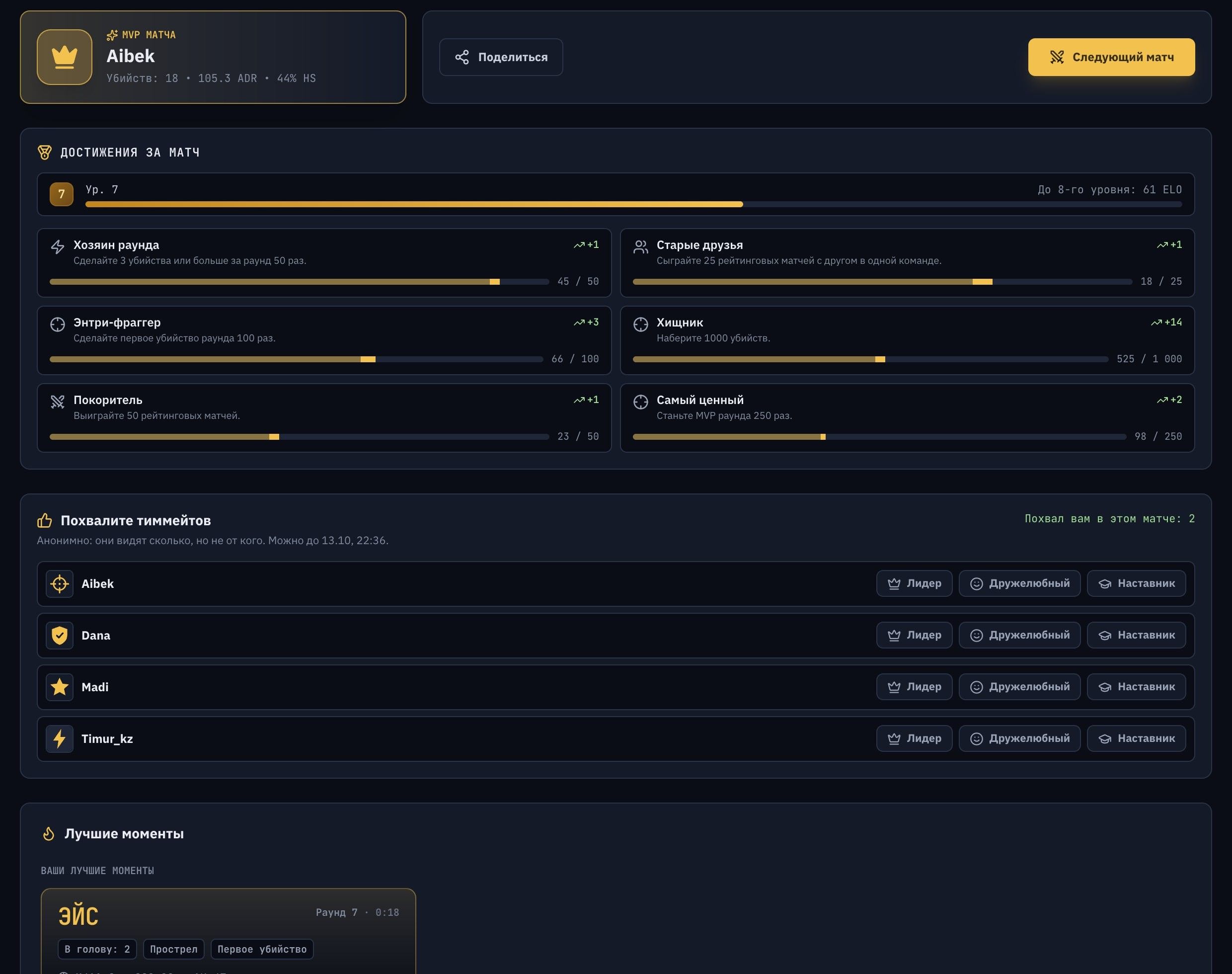Commend Timur_kz as Дружелюбный
Viewport: 1232px width, 974px height.
coord(1019,738)
